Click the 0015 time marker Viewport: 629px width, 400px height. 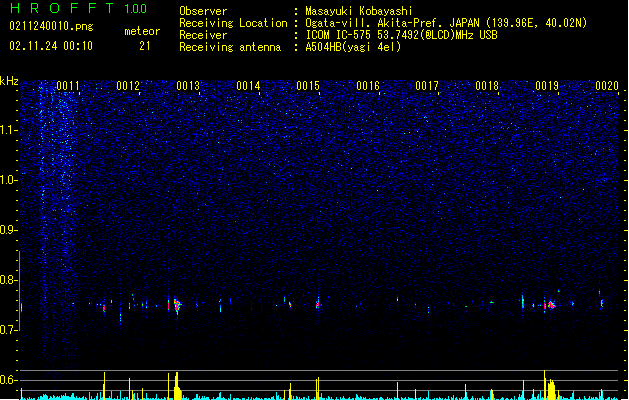pos(308,86)
